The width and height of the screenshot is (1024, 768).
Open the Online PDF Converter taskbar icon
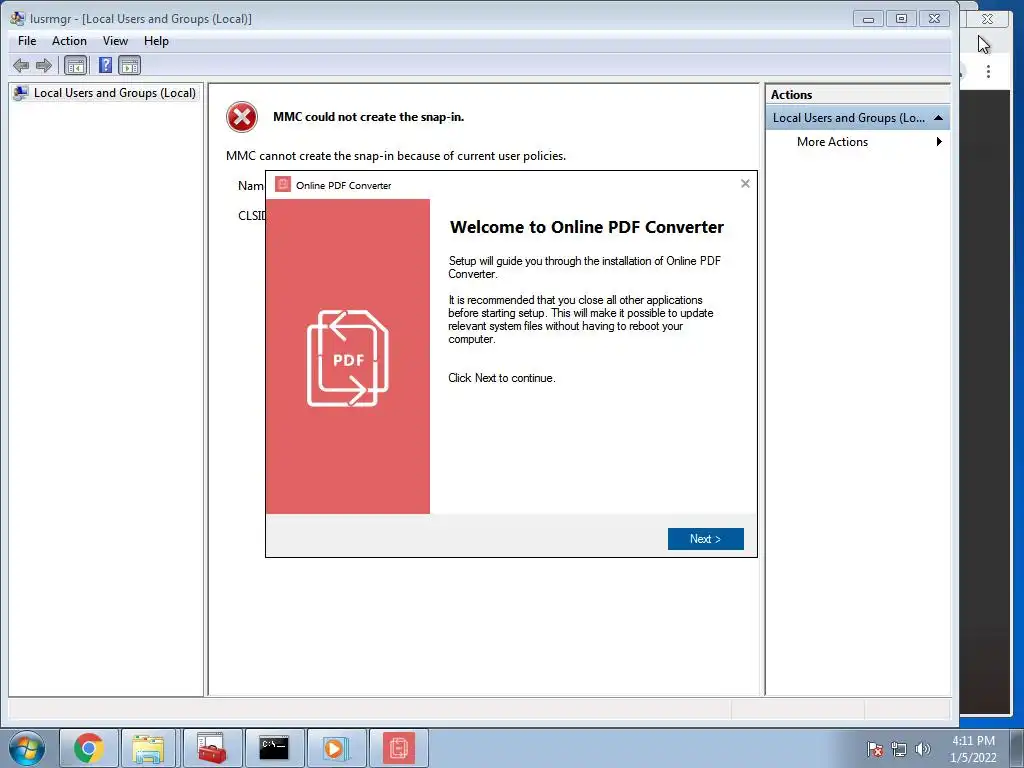[x=398, y=748]
